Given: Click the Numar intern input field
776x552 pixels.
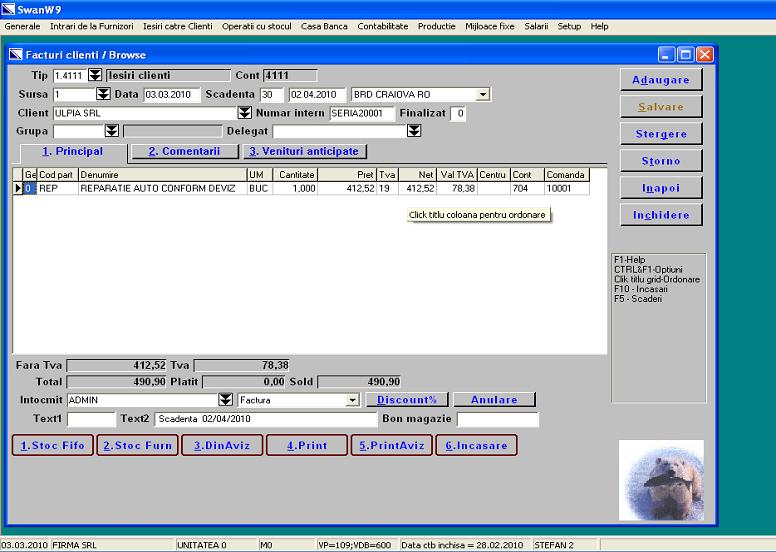Looking at the screenshot, I should tap(362, 113).
